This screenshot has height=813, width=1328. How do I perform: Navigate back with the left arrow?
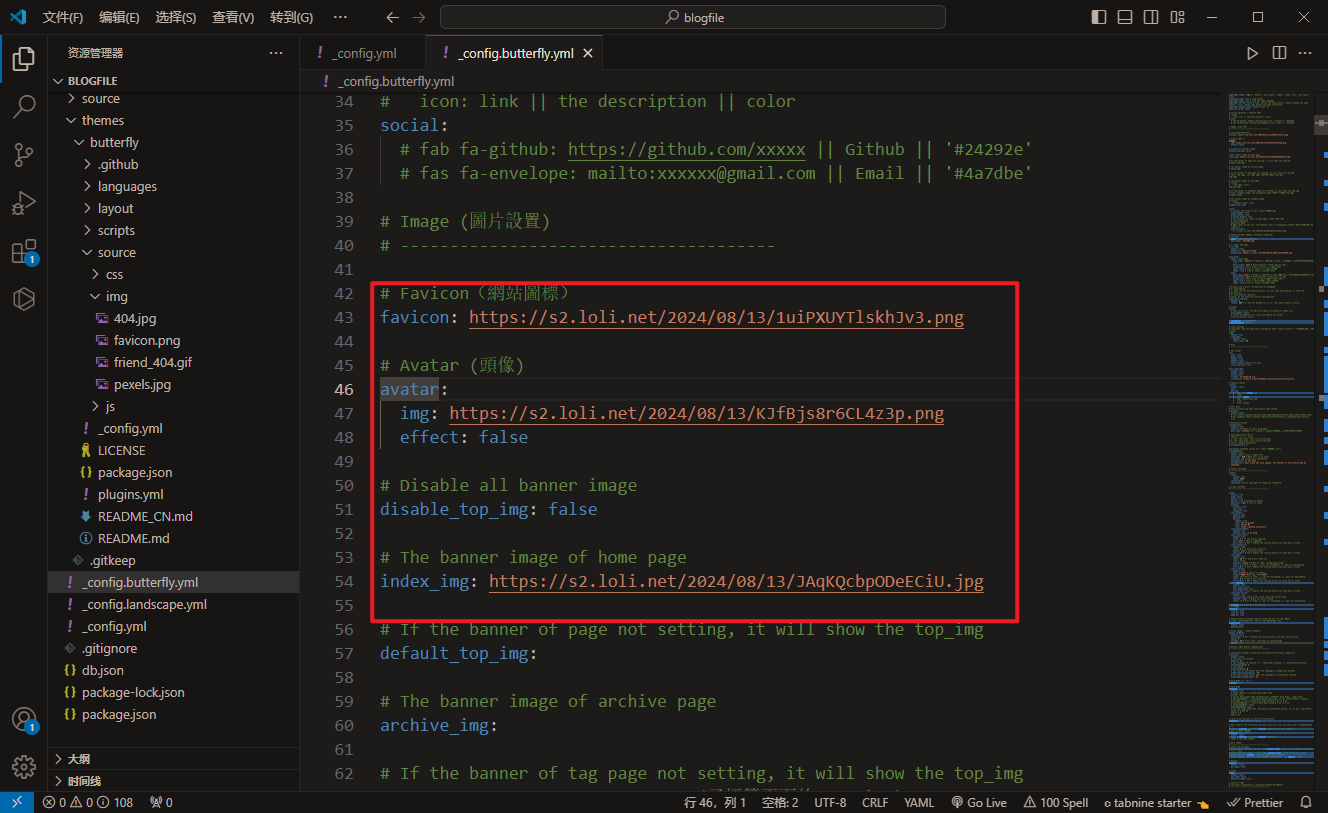coord(393,17)
